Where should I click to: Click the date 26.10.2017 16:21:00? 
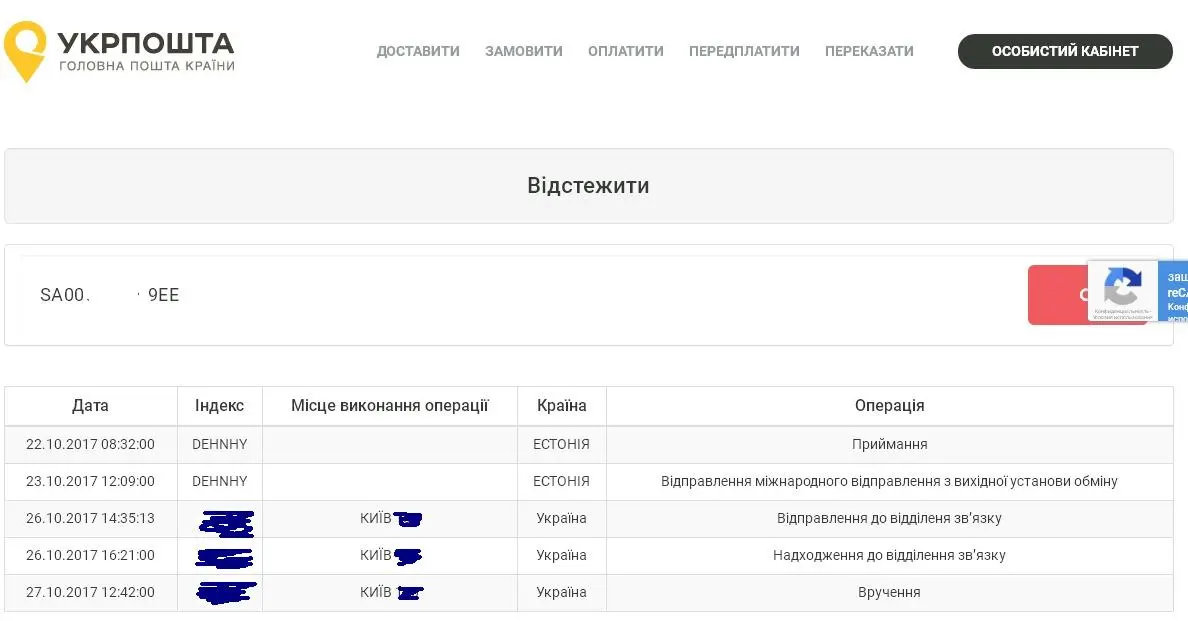click(x=90, y=556)
